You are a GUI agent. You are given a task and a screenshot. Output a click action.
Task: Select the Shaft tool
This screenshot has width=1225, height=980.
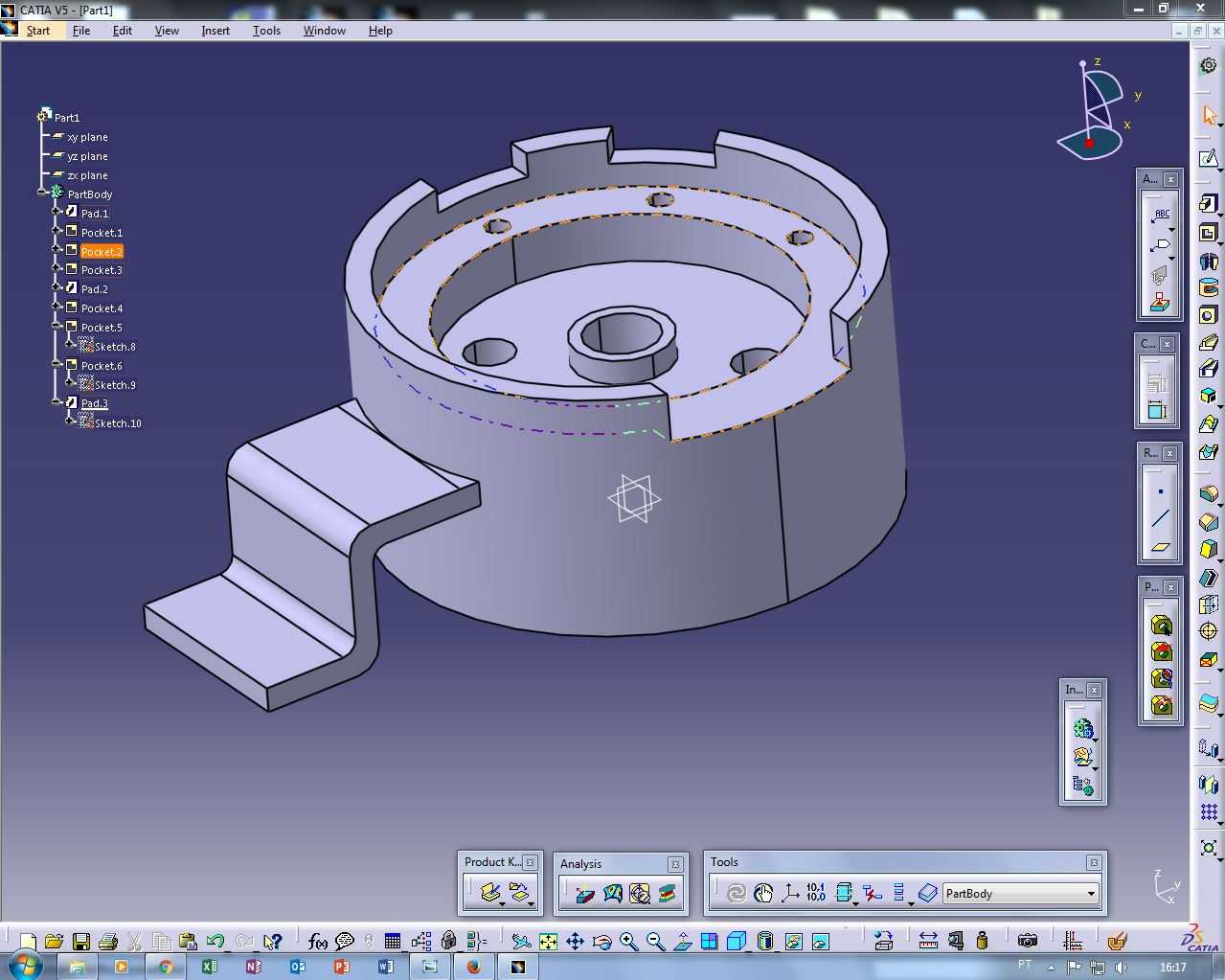pyautogui.click(x=1209, y=261)
